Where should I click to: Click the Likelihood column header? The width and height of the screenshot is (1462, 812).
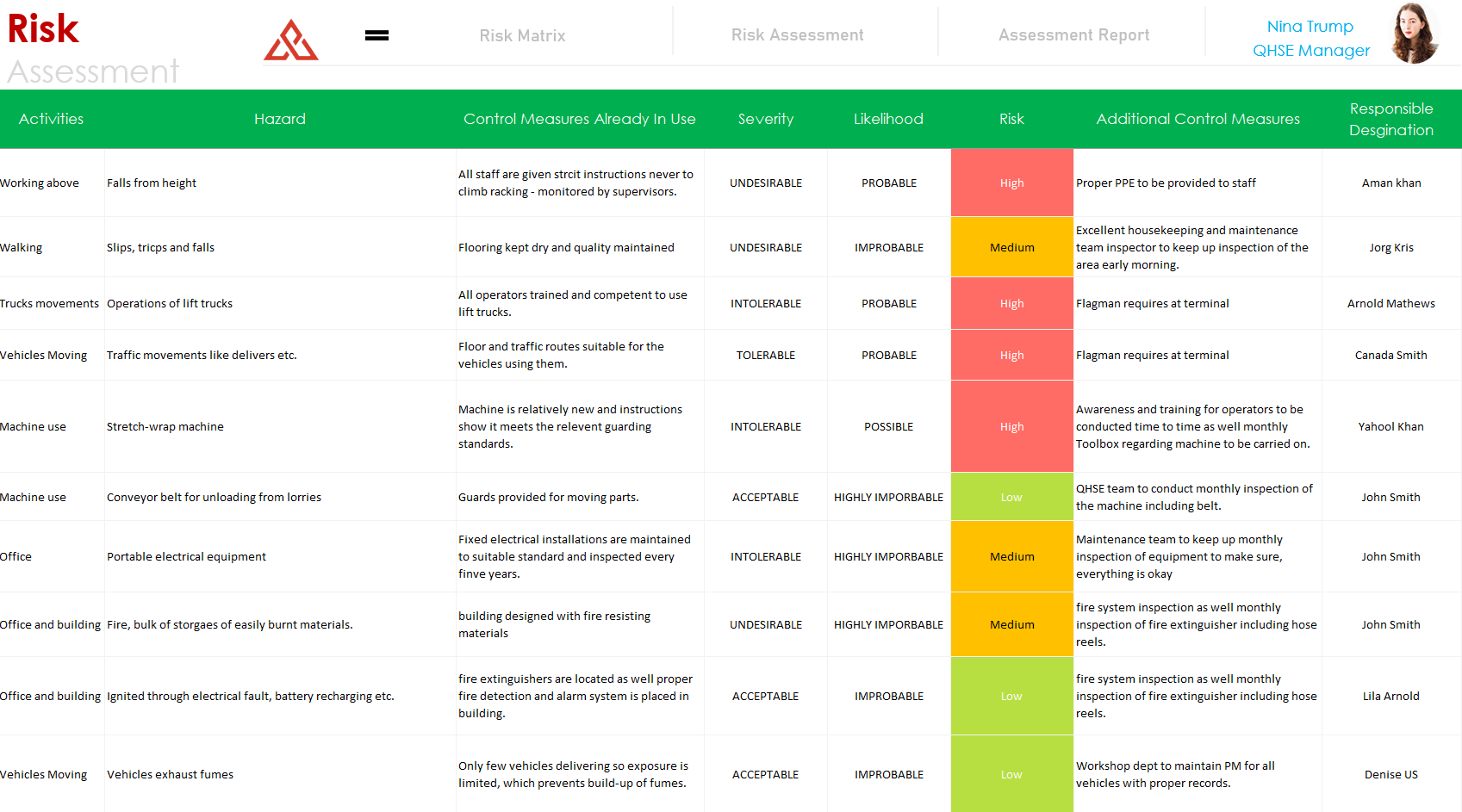pyautogui.click(x=888, y=119)
